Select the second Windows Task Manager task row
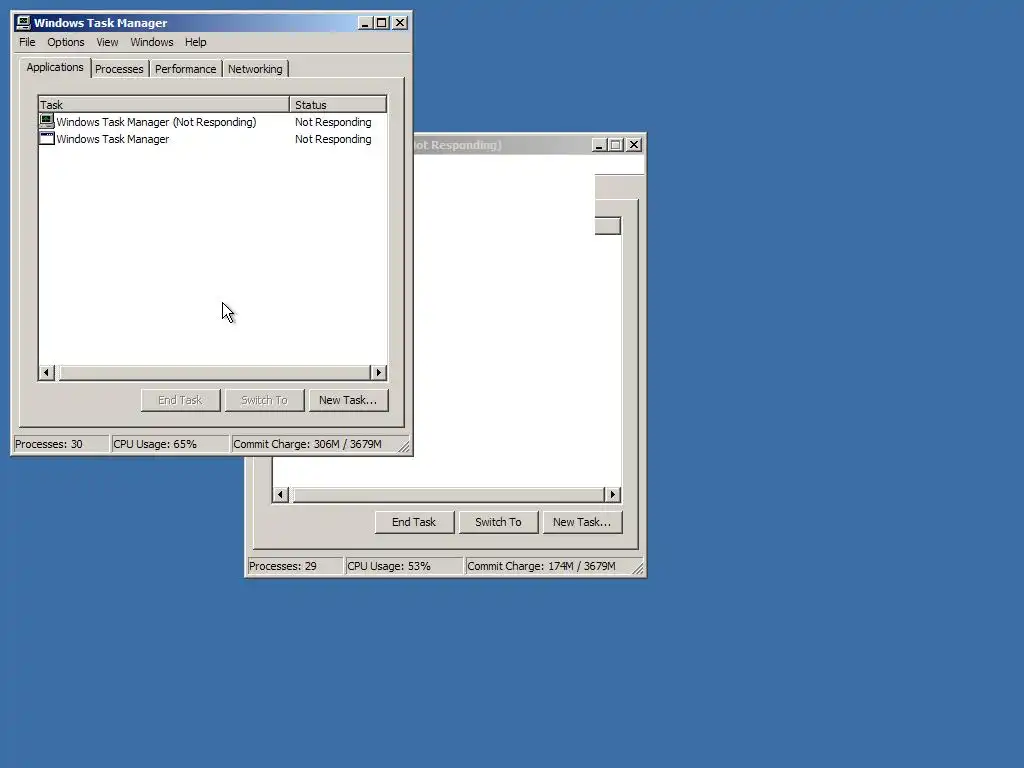This screenshot has height=768, width=1024. (x=213, y=139)
